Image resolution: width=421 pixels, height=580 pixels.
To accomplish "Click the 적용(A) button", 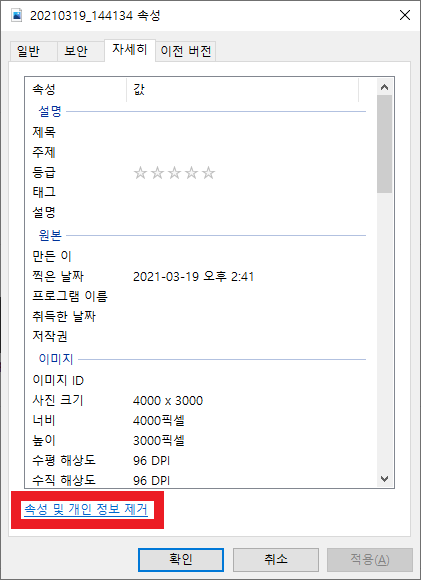I will pos(370,559).
